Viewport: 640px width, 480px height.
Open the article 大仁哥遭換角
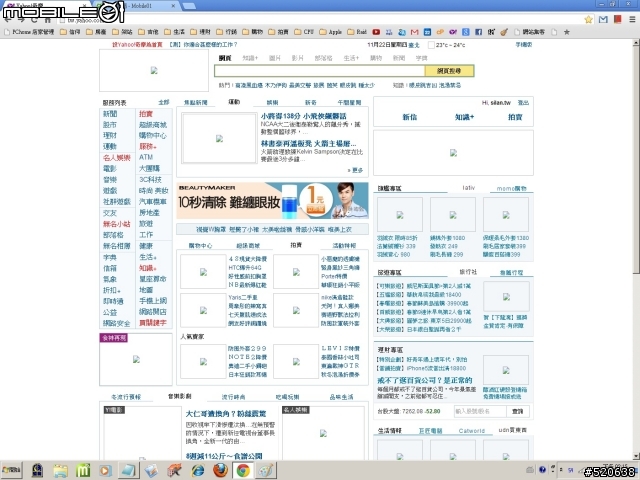[226, 413]
